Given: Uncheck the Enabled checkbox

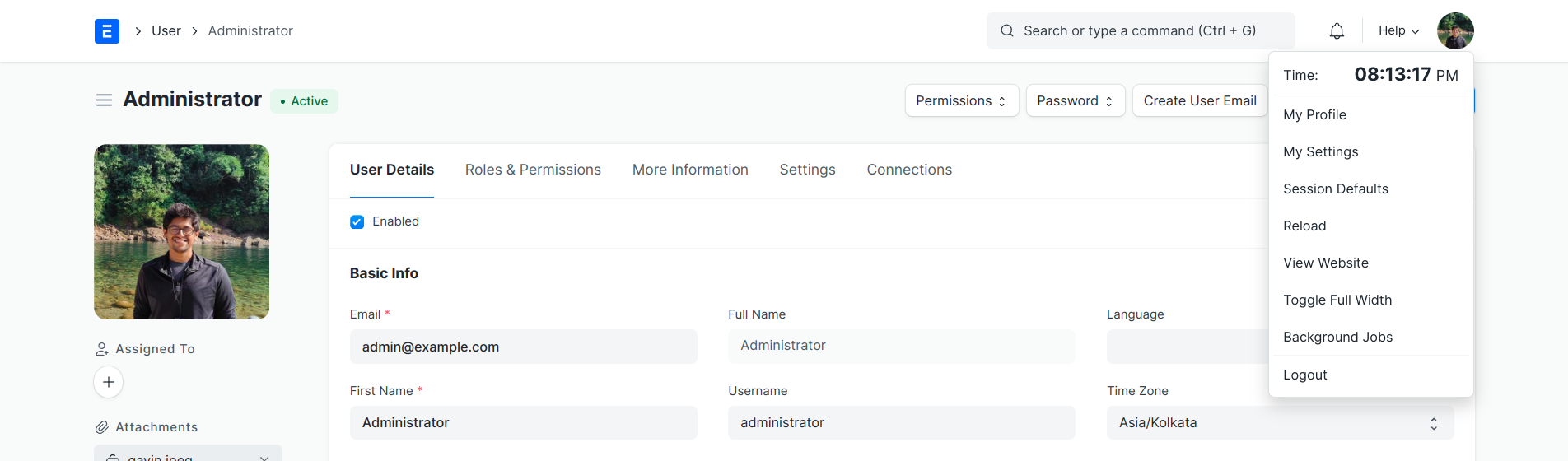Looking at the screenshot, I should pos(357,221).
